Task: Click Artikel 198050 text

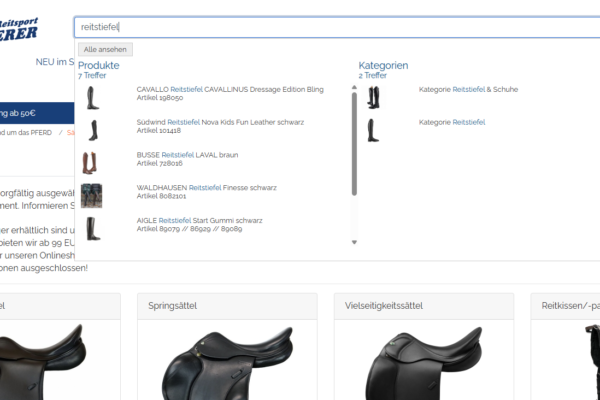Action: [160, 98]
